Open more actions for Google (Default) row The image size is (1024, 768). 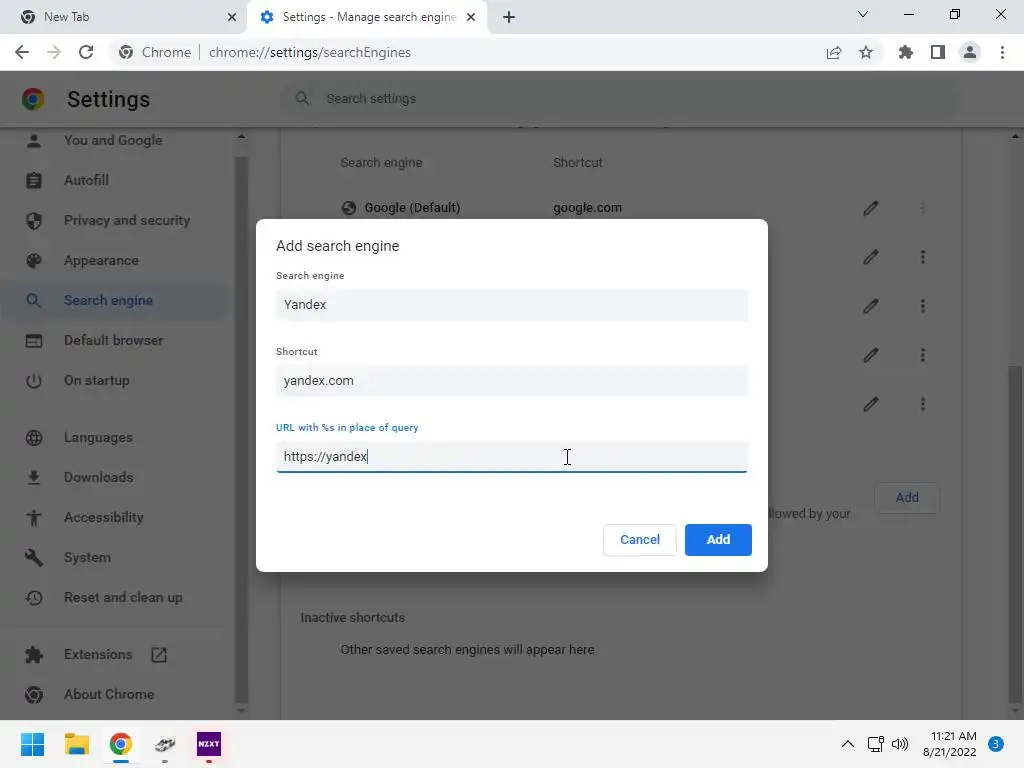pyautogui.click(x=922, y=208)
